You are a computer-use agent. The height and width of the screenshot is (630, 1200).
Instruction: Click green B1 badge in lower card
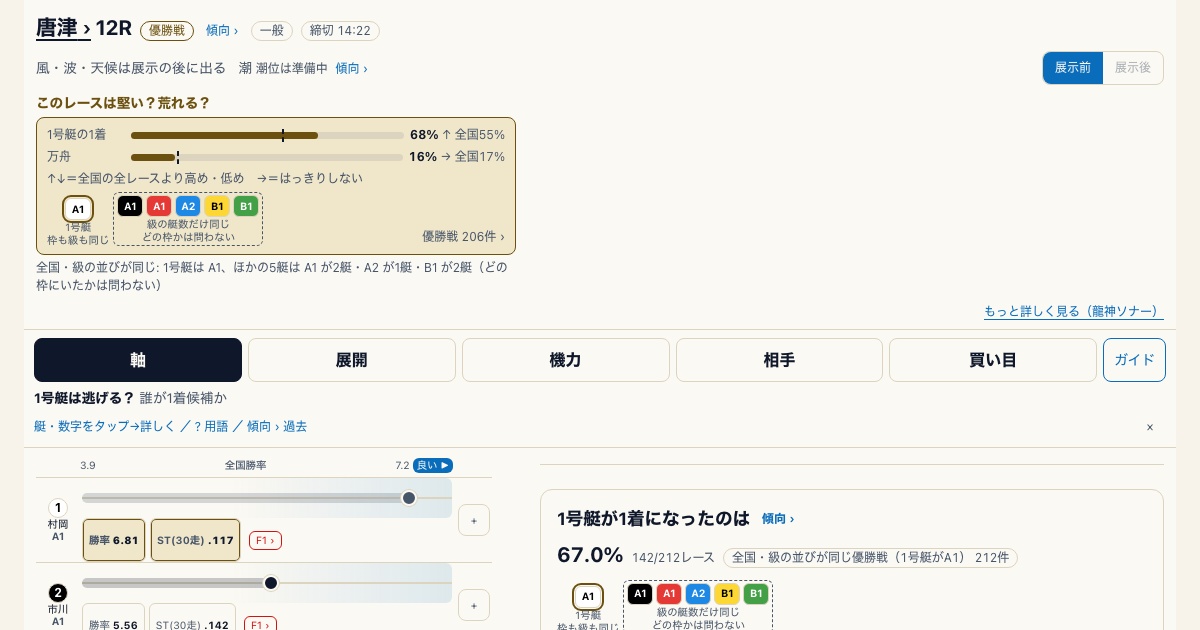(x=756, y=594)
